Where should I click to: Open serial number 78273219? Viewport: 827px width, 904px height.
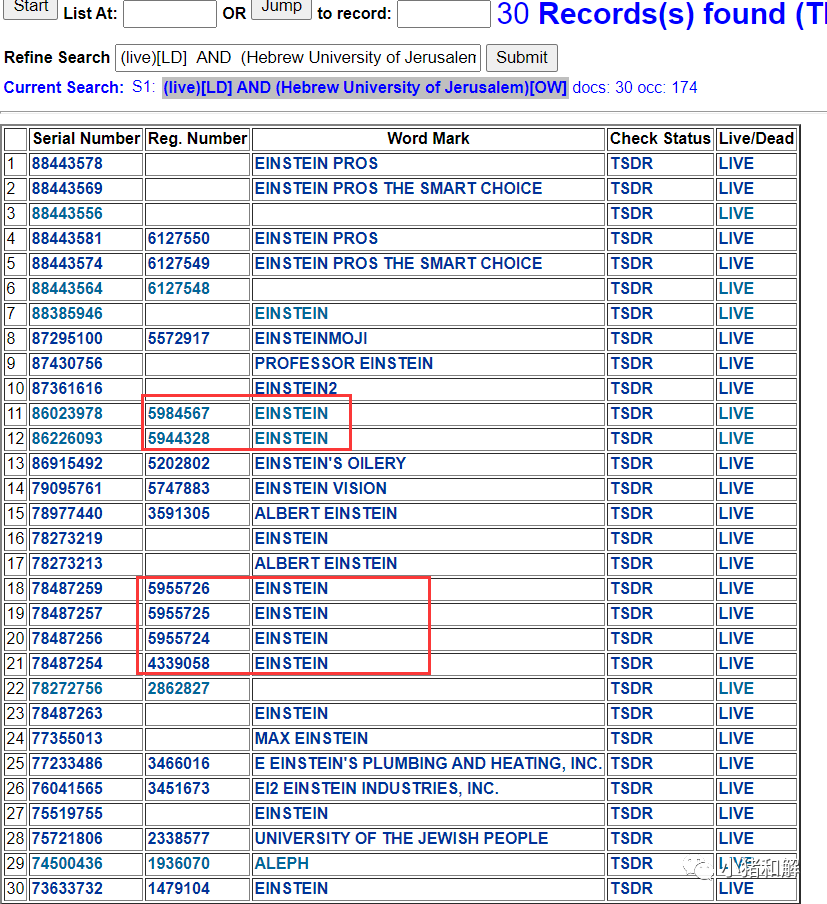[x=67, y=538]
